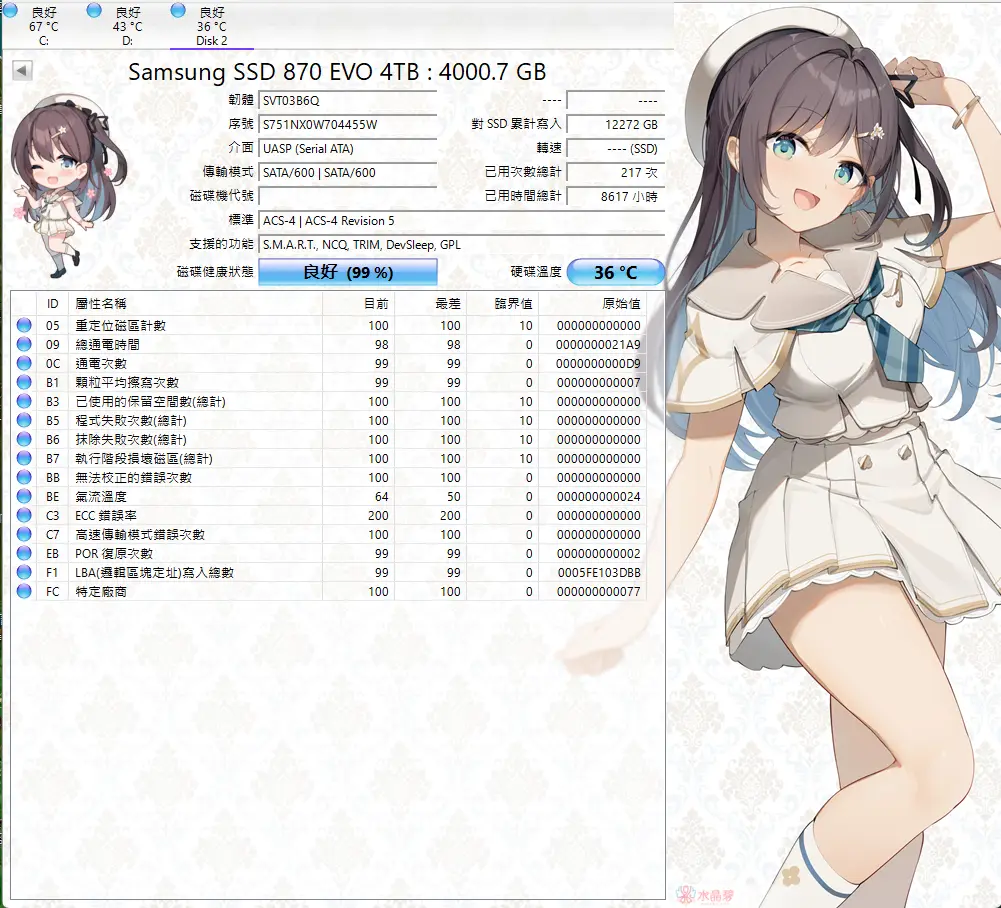Viewport: 1001px width, 908px height.
Task: Click status orb for F1 LBA 寫入總數
Action: [25, 572]
